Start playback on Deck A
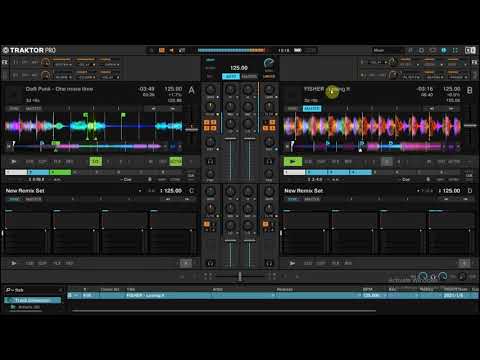480x360 pixels. point(14,162)
